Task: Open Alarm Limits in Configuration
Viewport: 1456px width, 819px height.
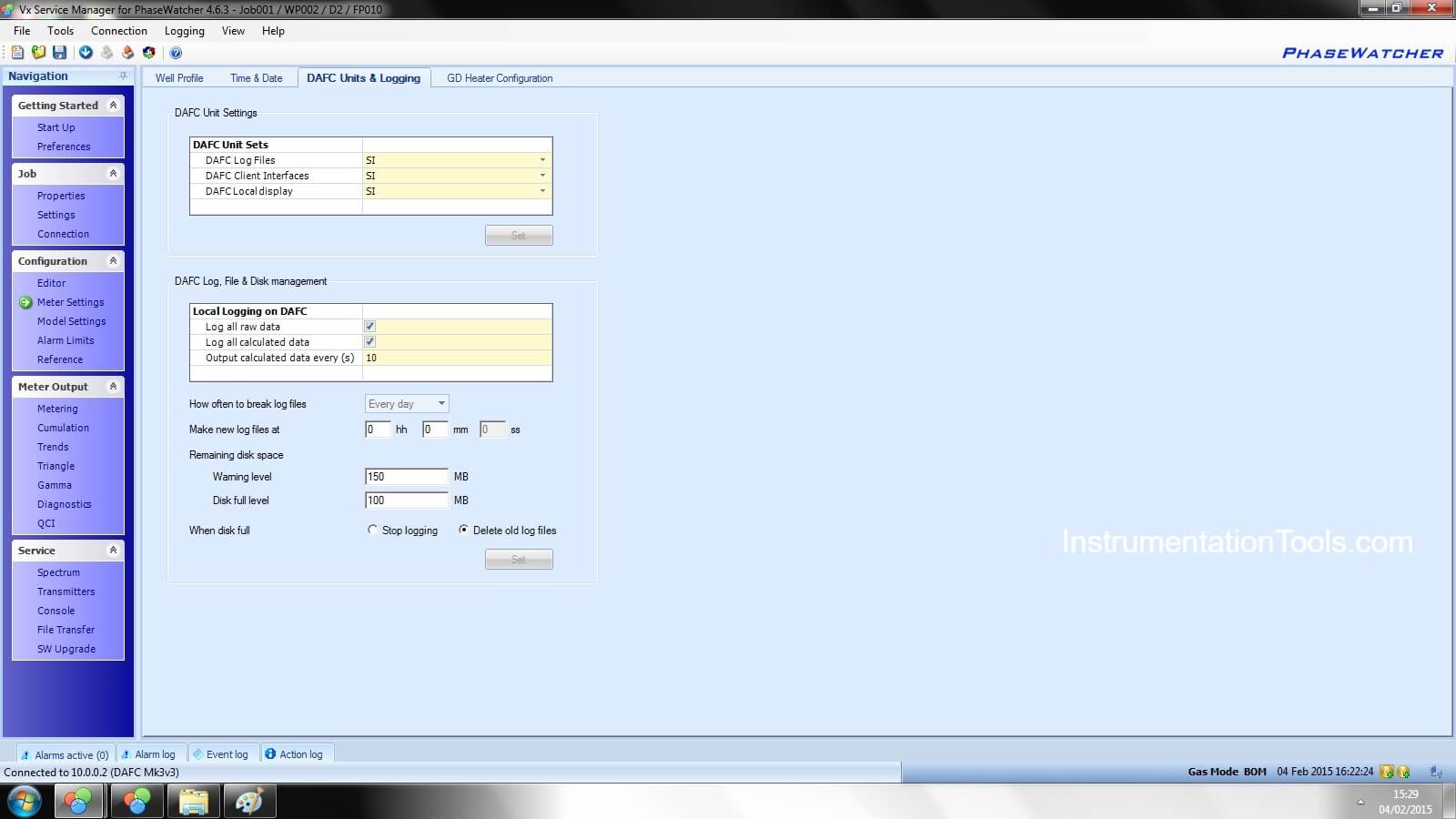Action: coord(66,340)
